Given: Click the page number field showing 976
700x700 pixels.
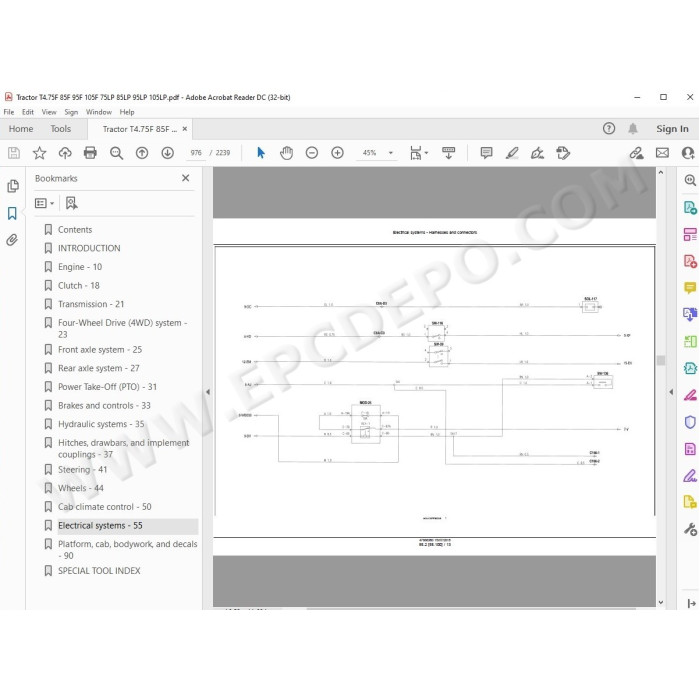Looking at the screenshot, I should tap(196, 153).
